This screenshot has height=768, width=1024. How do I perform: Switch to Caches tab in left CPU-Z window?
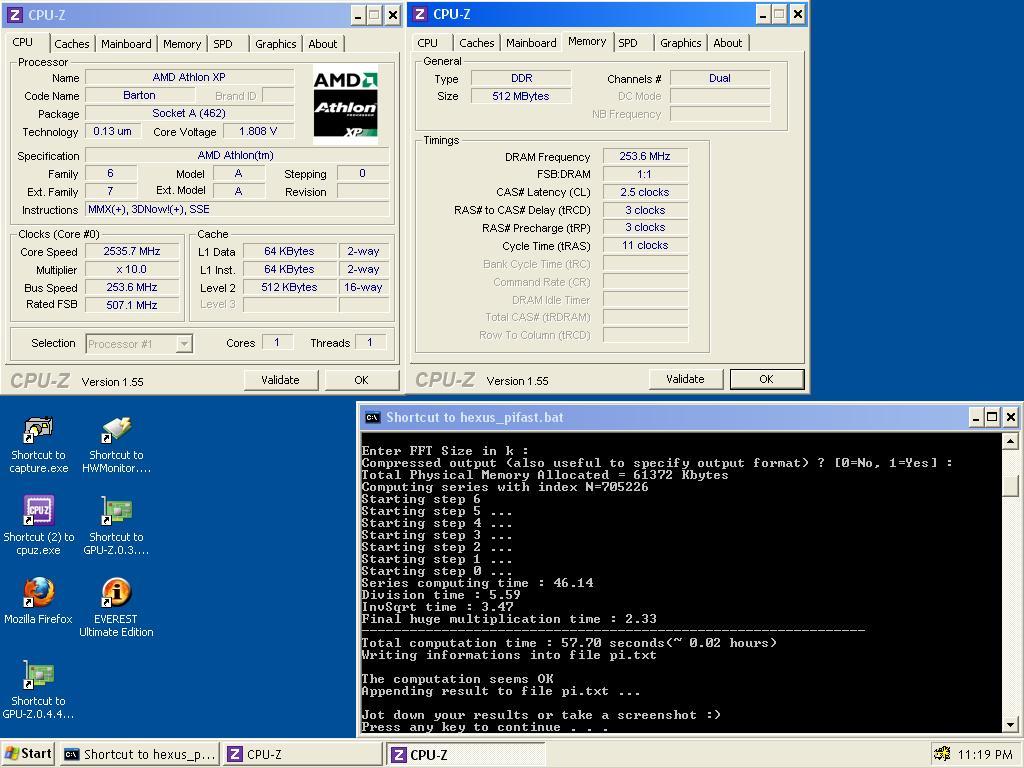pyautogui.click(x=72, y=44)
